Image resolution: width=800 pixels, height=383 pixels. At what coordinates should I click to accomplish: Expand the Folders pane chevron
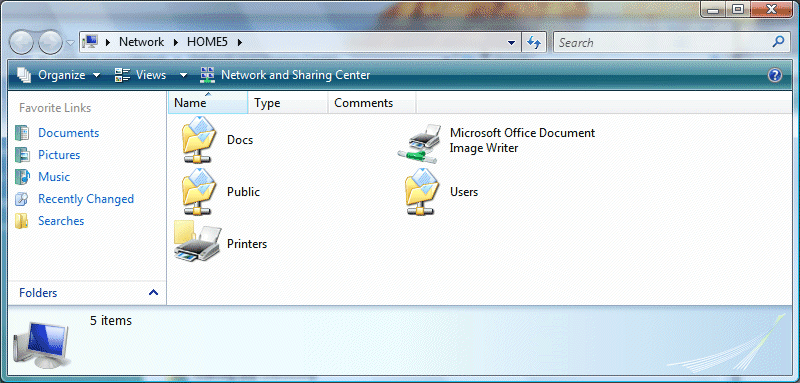(153, 293)
